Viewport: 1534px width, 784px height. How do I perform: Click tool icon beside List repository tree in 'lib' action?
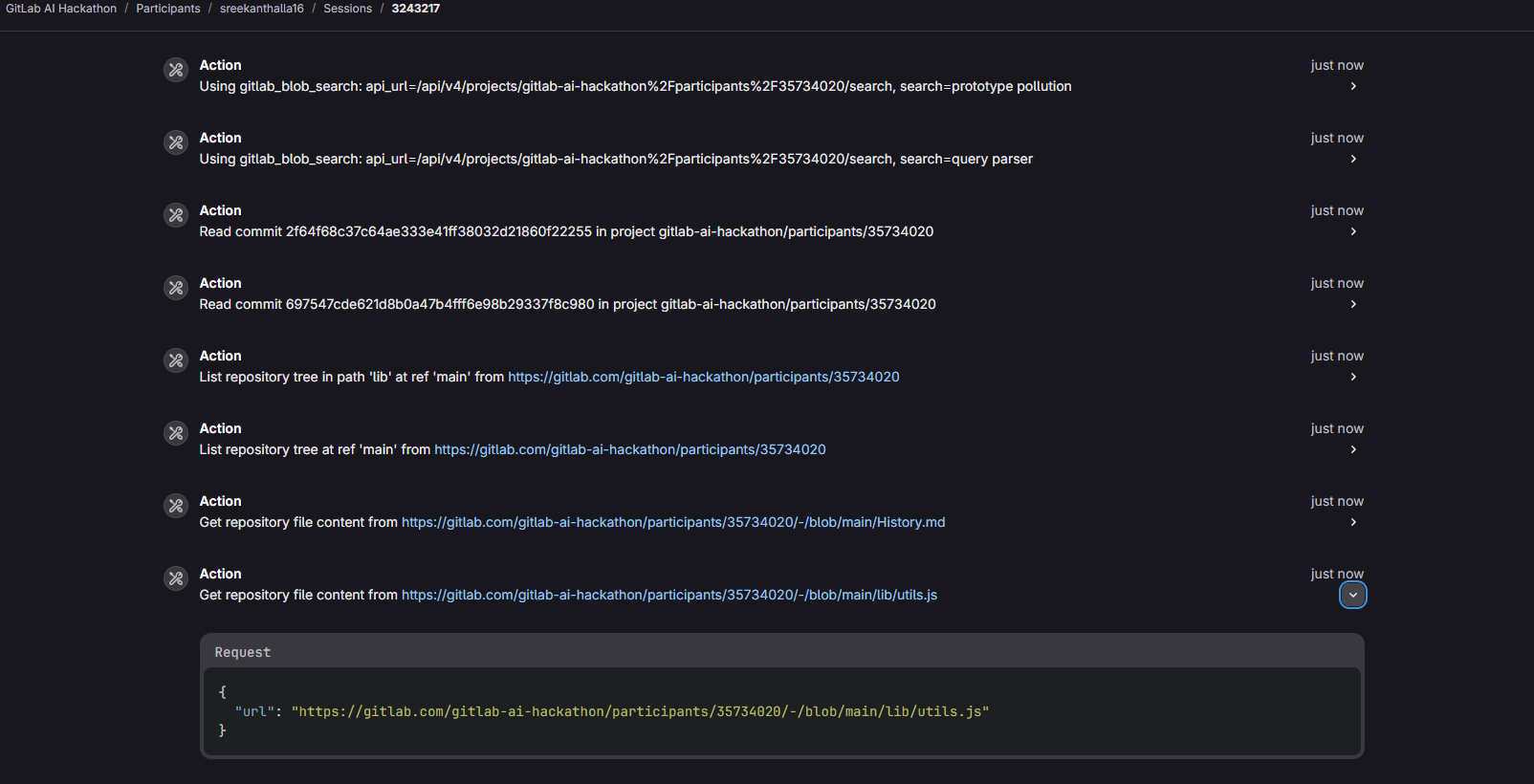click(x=176, y=360)
